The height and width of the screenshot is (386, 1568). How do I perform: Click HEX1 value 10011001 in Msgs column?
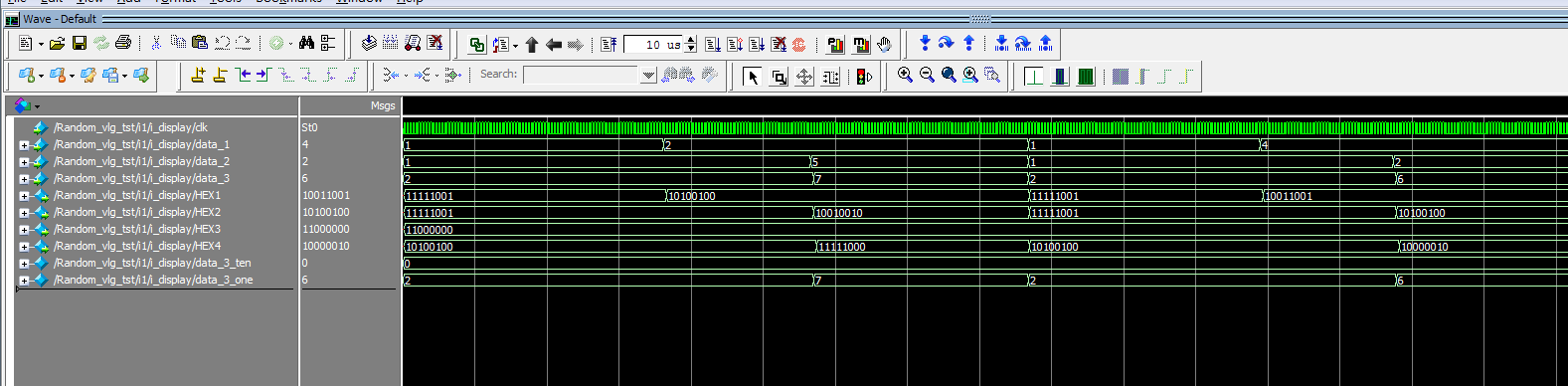tap(326, 196)
